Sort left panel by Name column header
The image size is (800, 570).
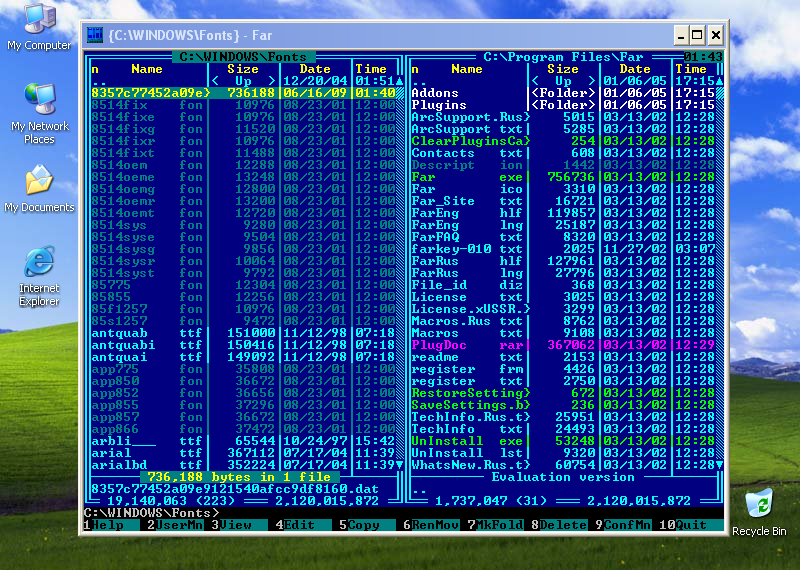pyautogui.click(x=147, y=69)
